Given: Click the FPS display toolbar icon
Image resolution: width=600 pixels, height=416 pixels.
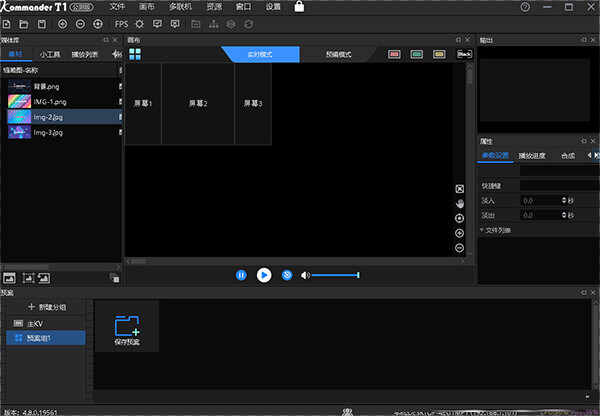Looking at the screenshot, I should pyautogui.click(x=121, y=23).
